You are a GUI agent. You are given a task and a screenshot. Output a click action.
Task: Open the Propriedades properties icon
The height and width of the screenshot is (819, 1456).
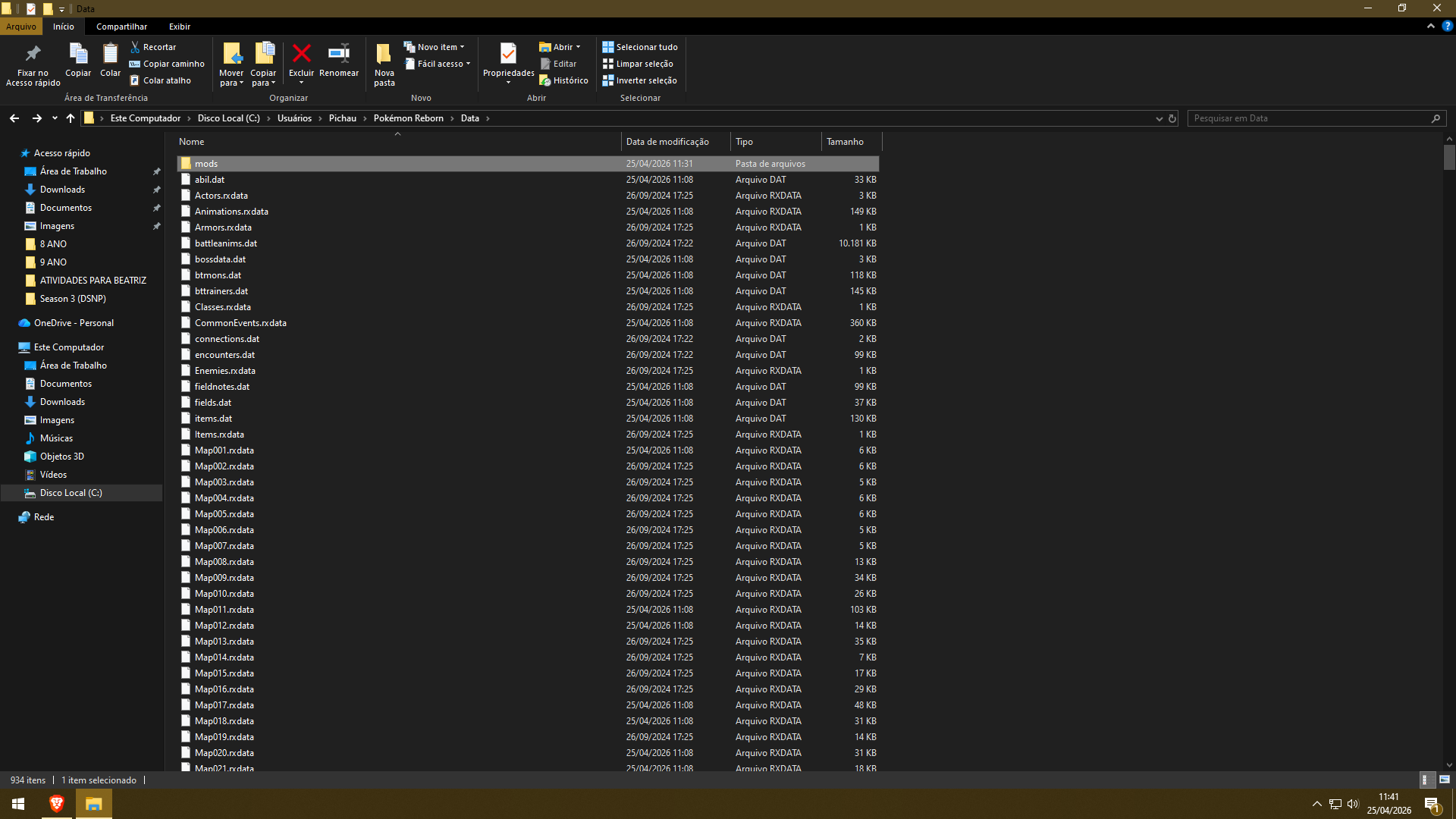[x=508, y=54]
